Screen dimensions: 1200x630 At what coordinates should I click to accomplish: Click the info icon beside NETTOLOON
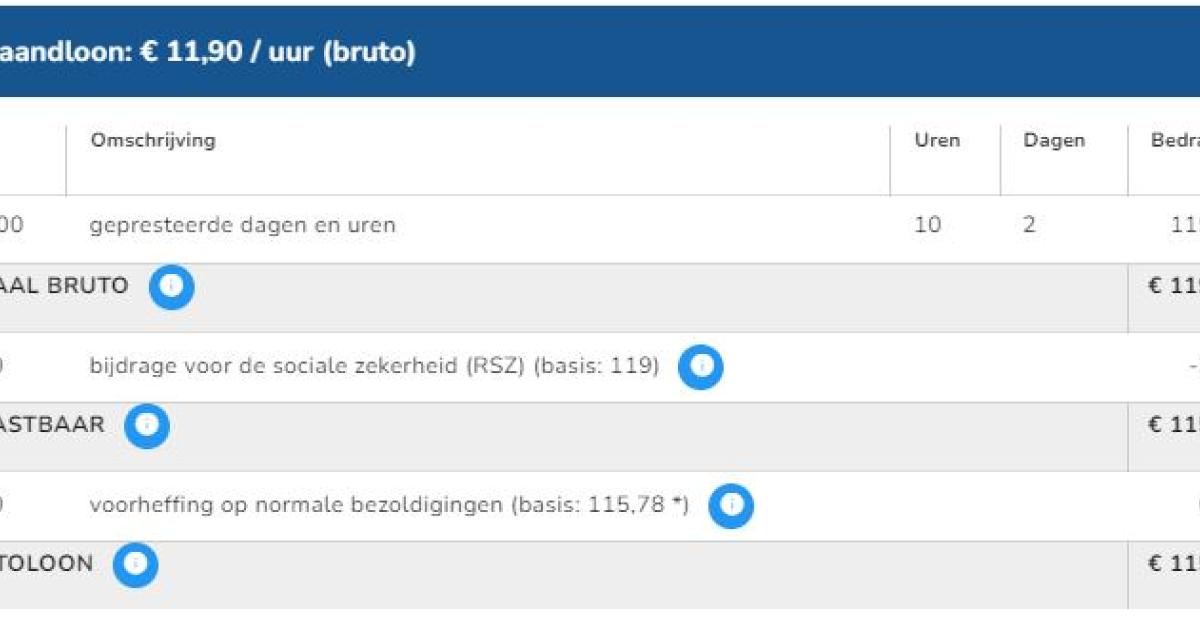click(135, 565)
